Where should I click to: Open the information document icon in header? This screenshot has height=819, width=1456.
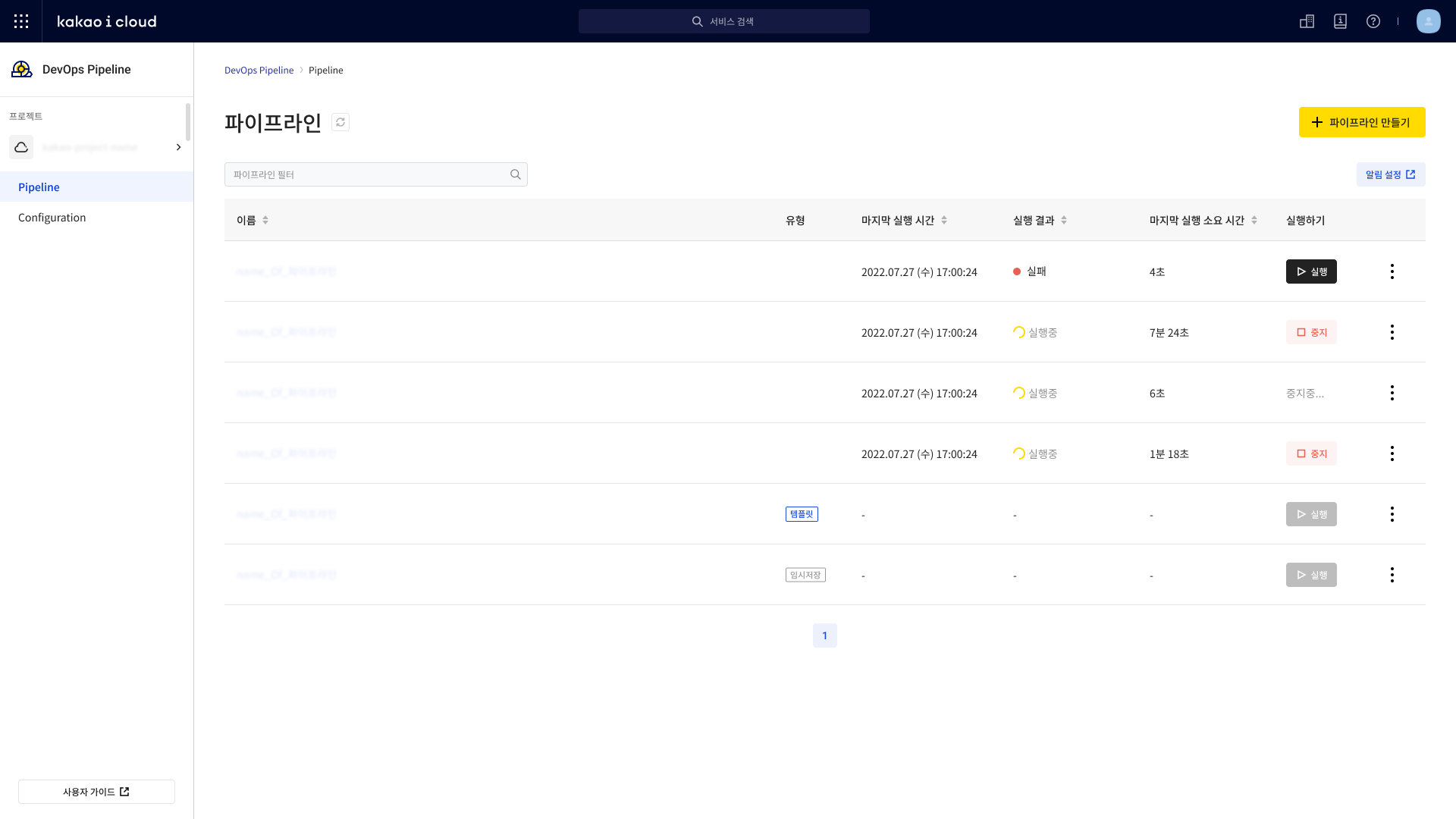(1340, 21)
